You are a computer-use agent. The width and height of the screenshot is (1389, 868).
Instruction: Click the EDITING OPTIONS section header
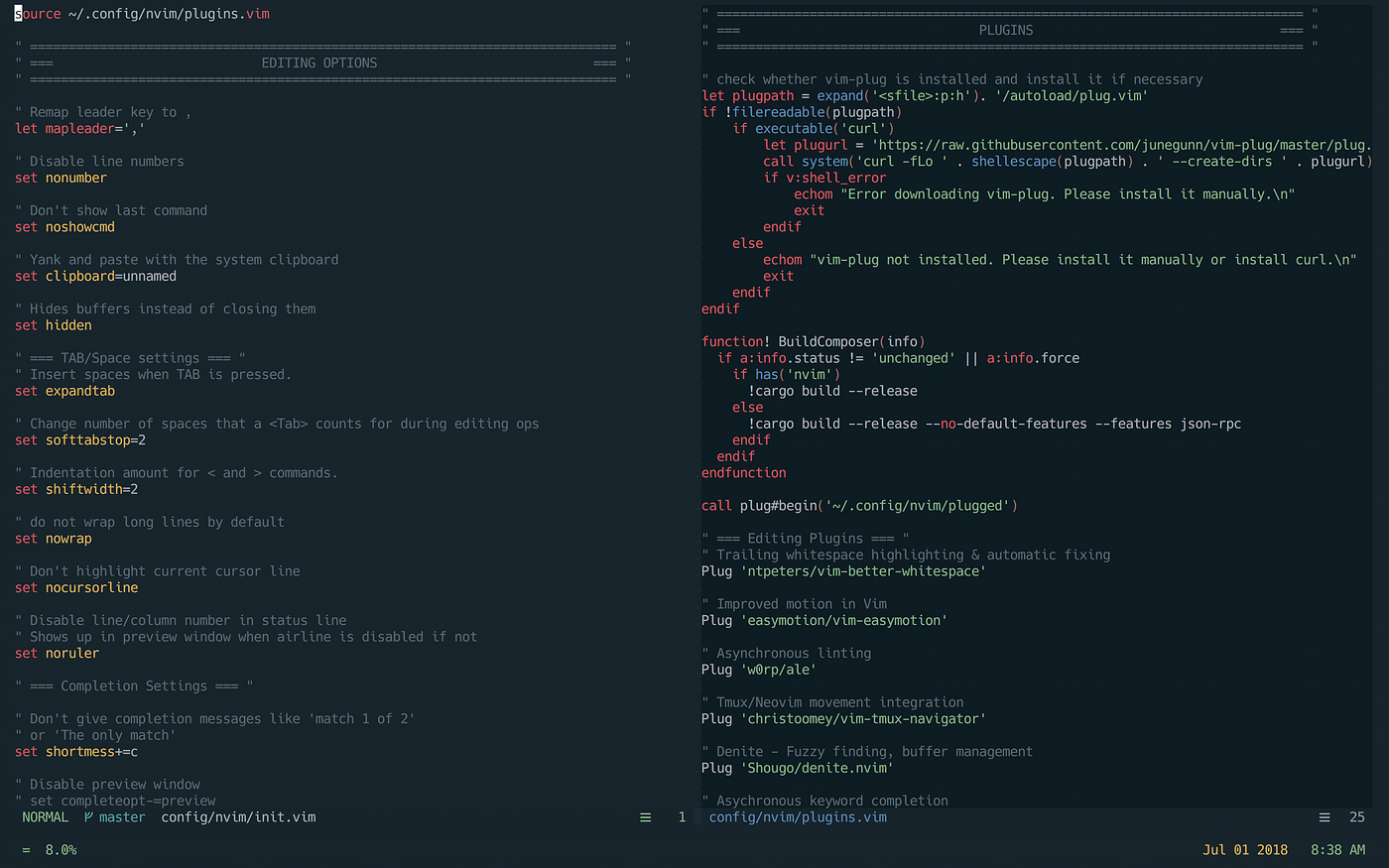317,62
